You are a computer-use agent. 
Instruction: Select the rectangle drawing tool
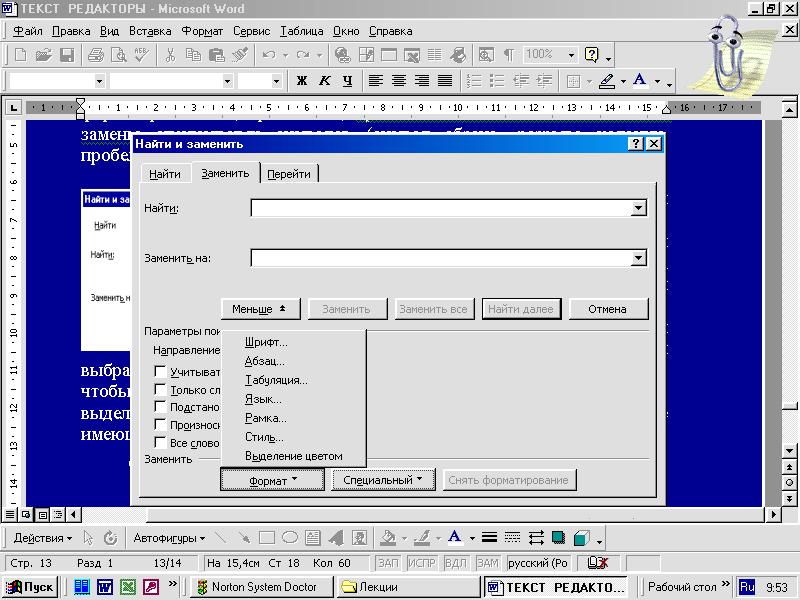click(x=267, y=538)
